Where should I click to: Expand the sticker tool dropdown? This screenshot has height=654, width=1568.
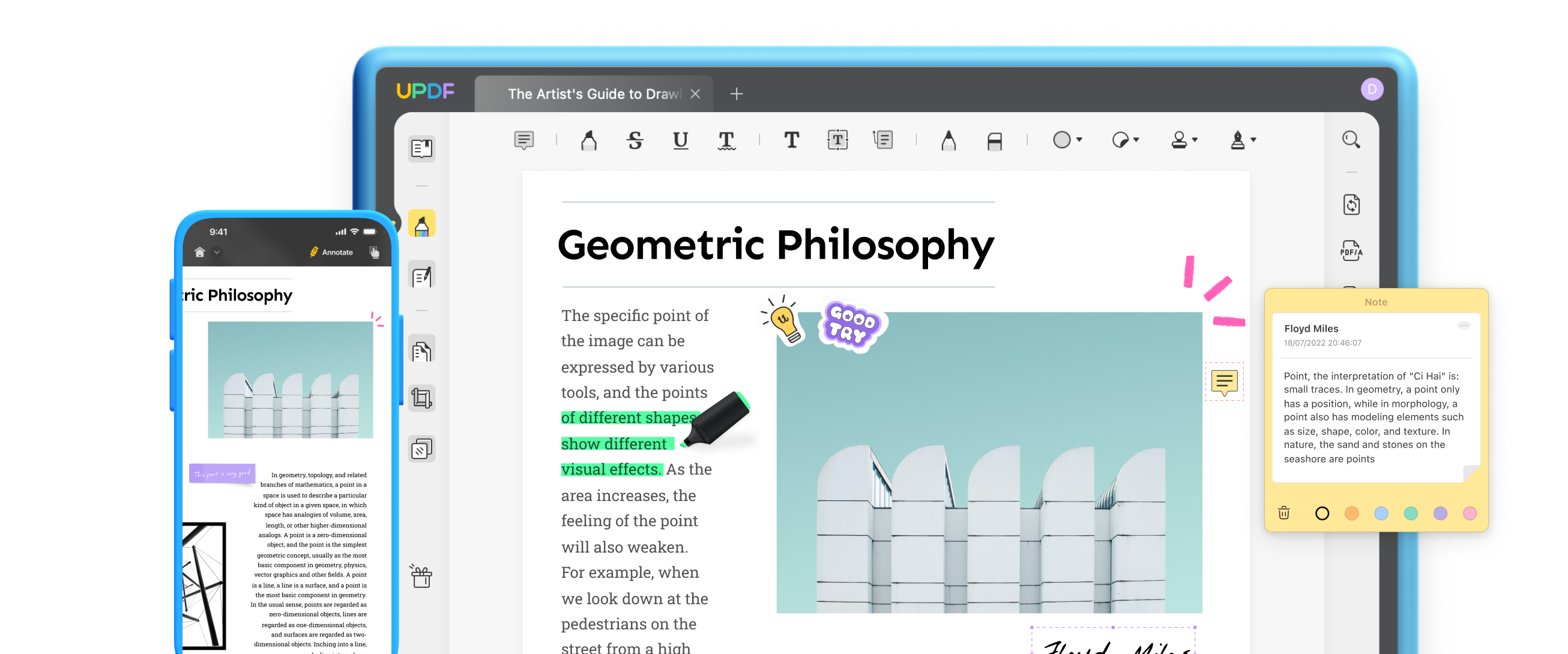[x=1136, y=140]
